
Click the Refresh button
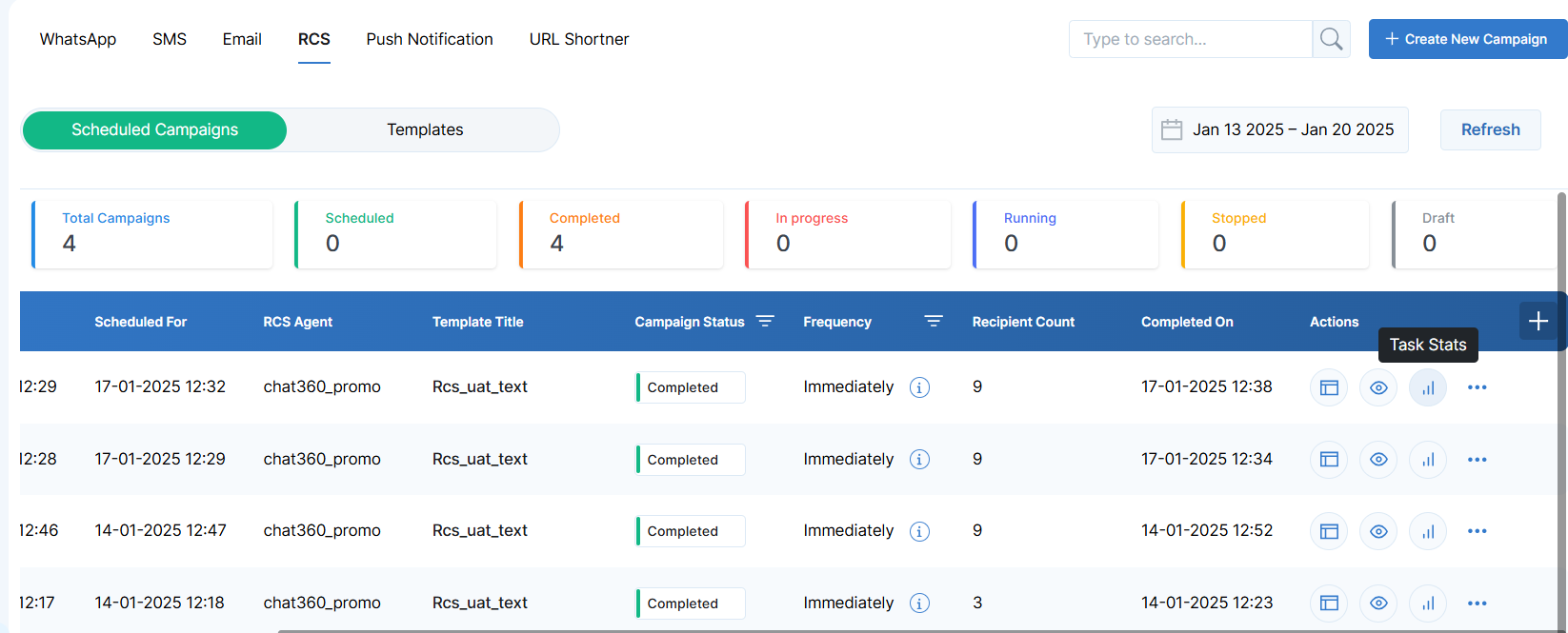pyautogui.click(x=1491, y=130)
